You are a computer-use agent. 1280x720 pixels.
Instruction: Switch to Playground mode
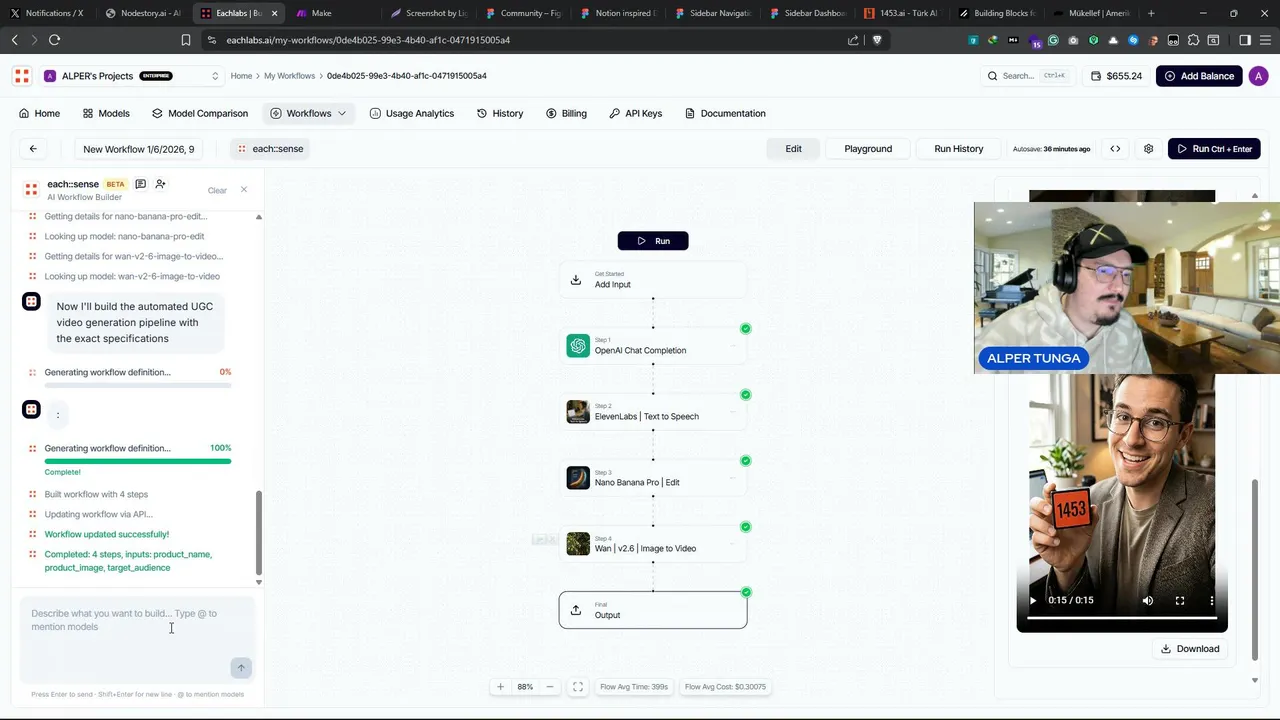868,149
